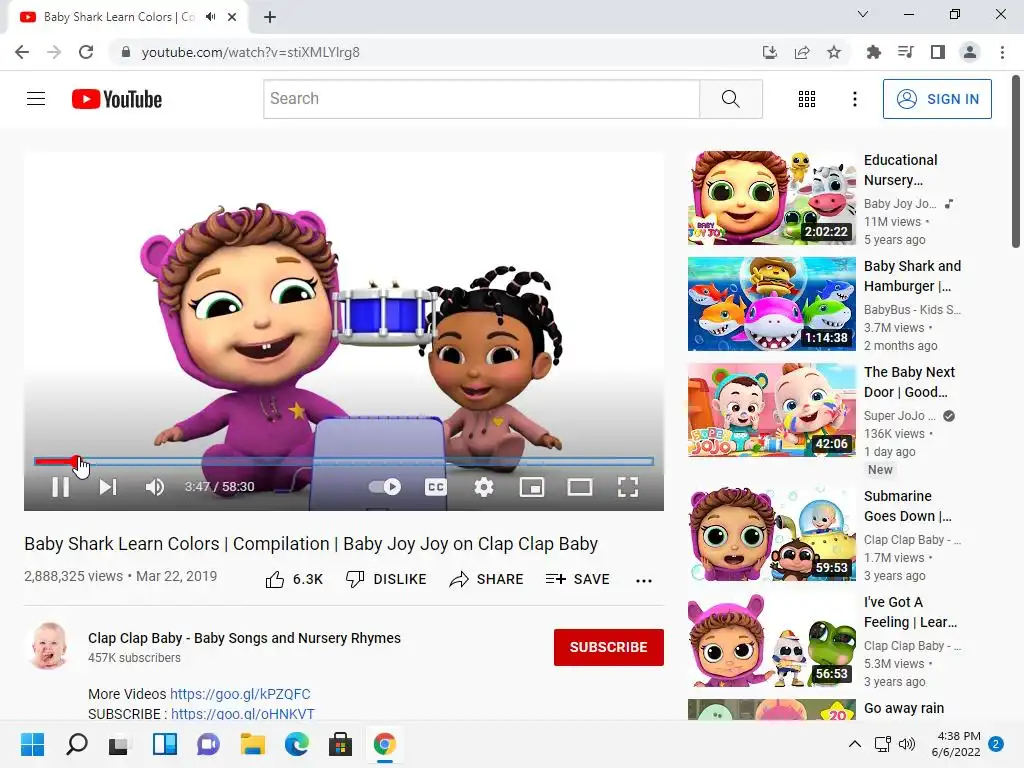Open the Submarine Goes Down thumbnail

(771, 534)
